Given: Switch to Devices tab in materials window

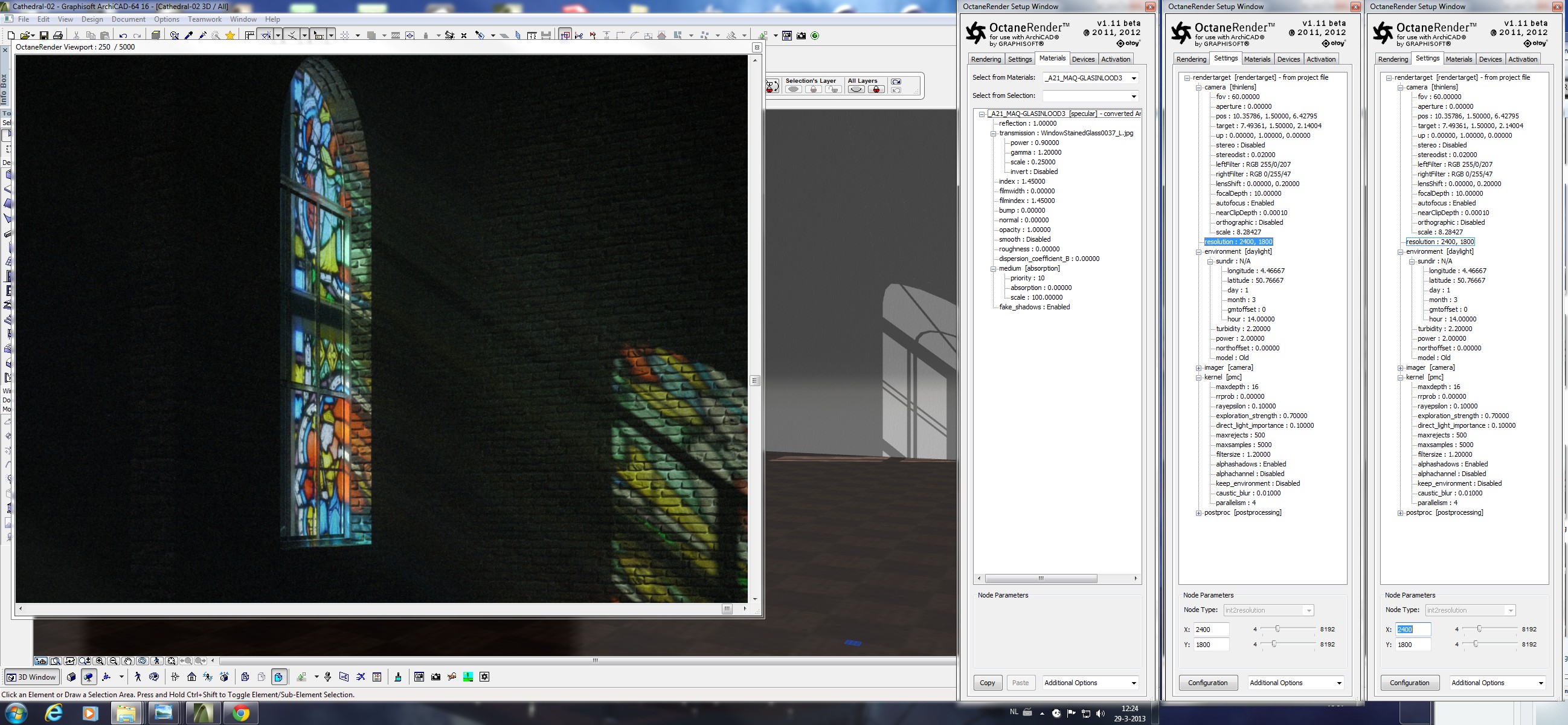Looking at the screenshot, I should pos(1083,59).
